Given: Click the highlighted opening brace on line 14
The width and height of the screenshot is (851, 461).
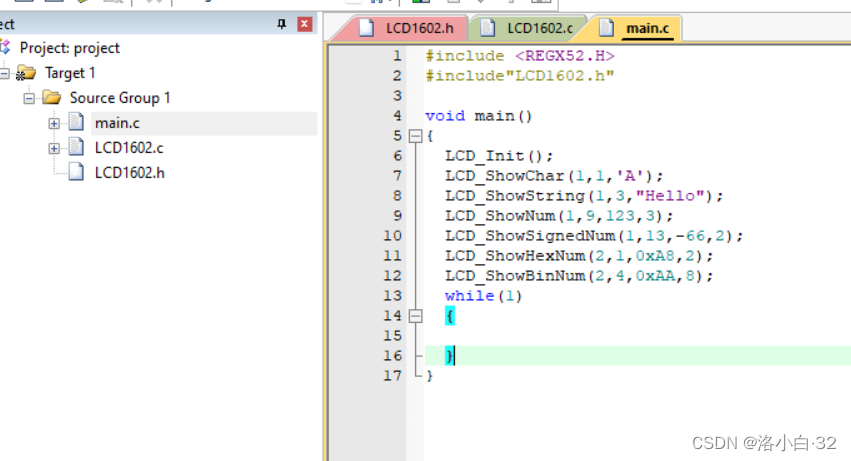Looking at the screenshot, I should click(449, 316).
